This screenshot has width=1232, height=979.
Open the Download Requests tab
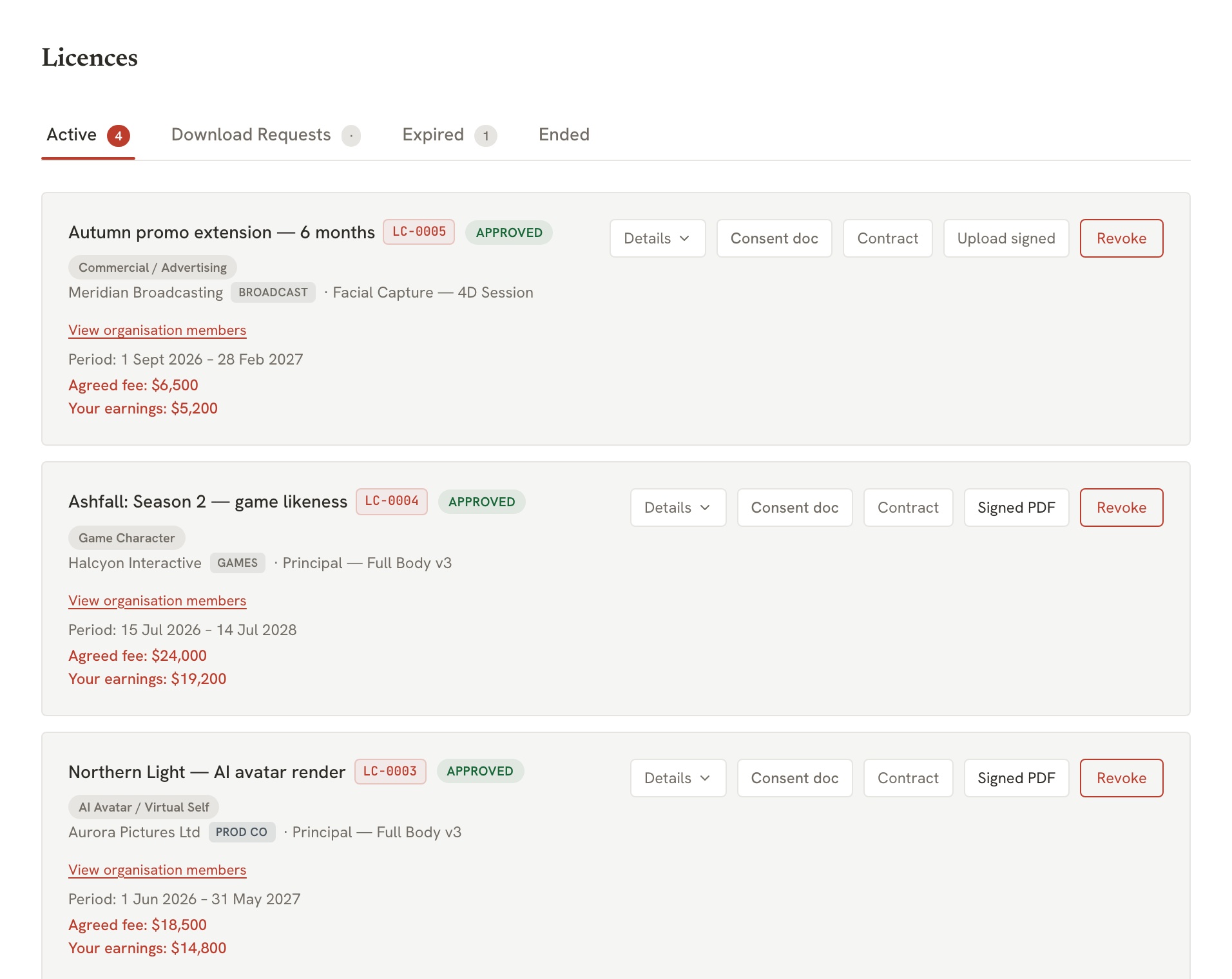[265, 135]
